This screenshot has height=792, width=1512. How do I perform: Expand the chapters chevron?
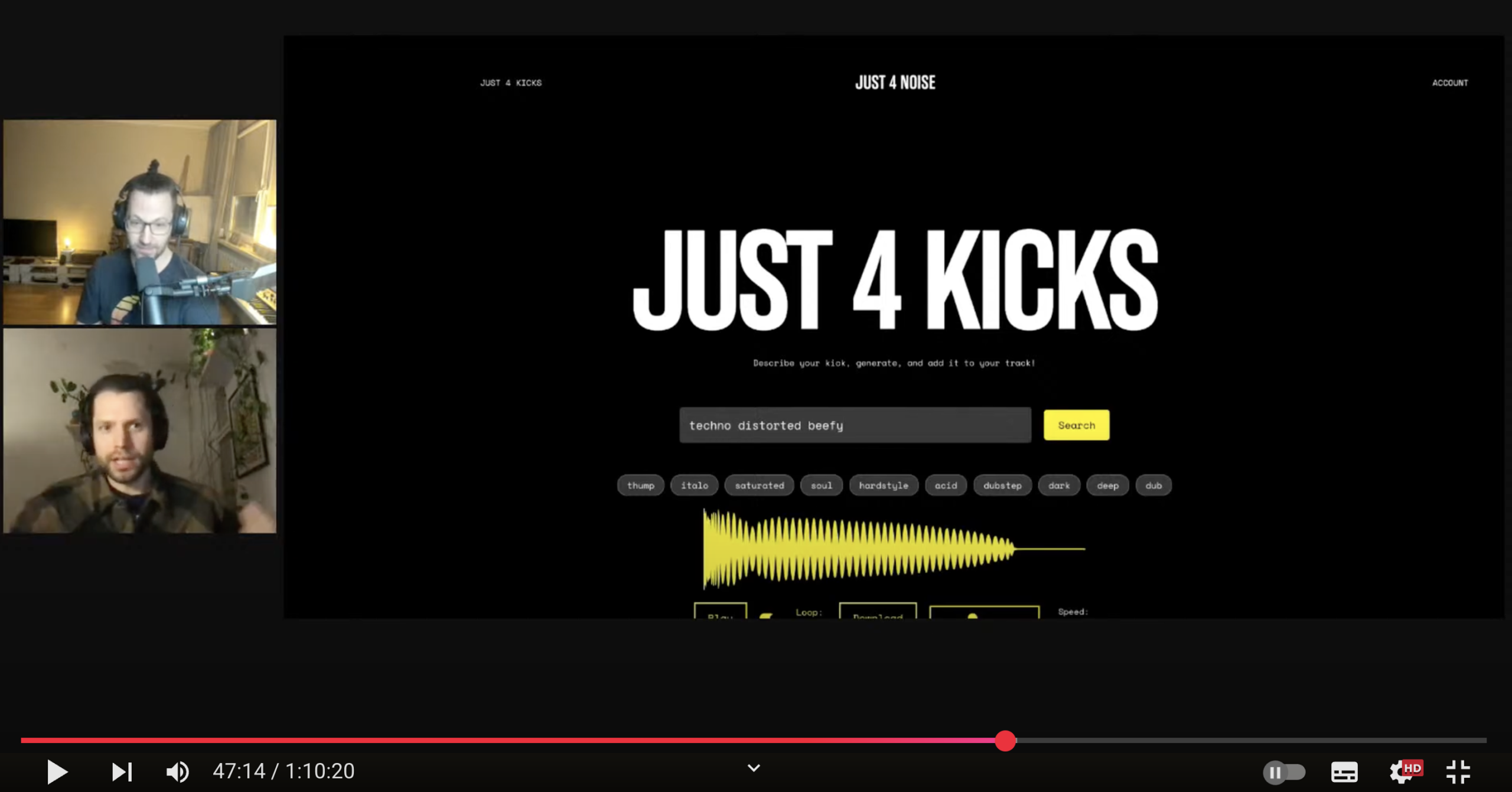click(754, 768)
